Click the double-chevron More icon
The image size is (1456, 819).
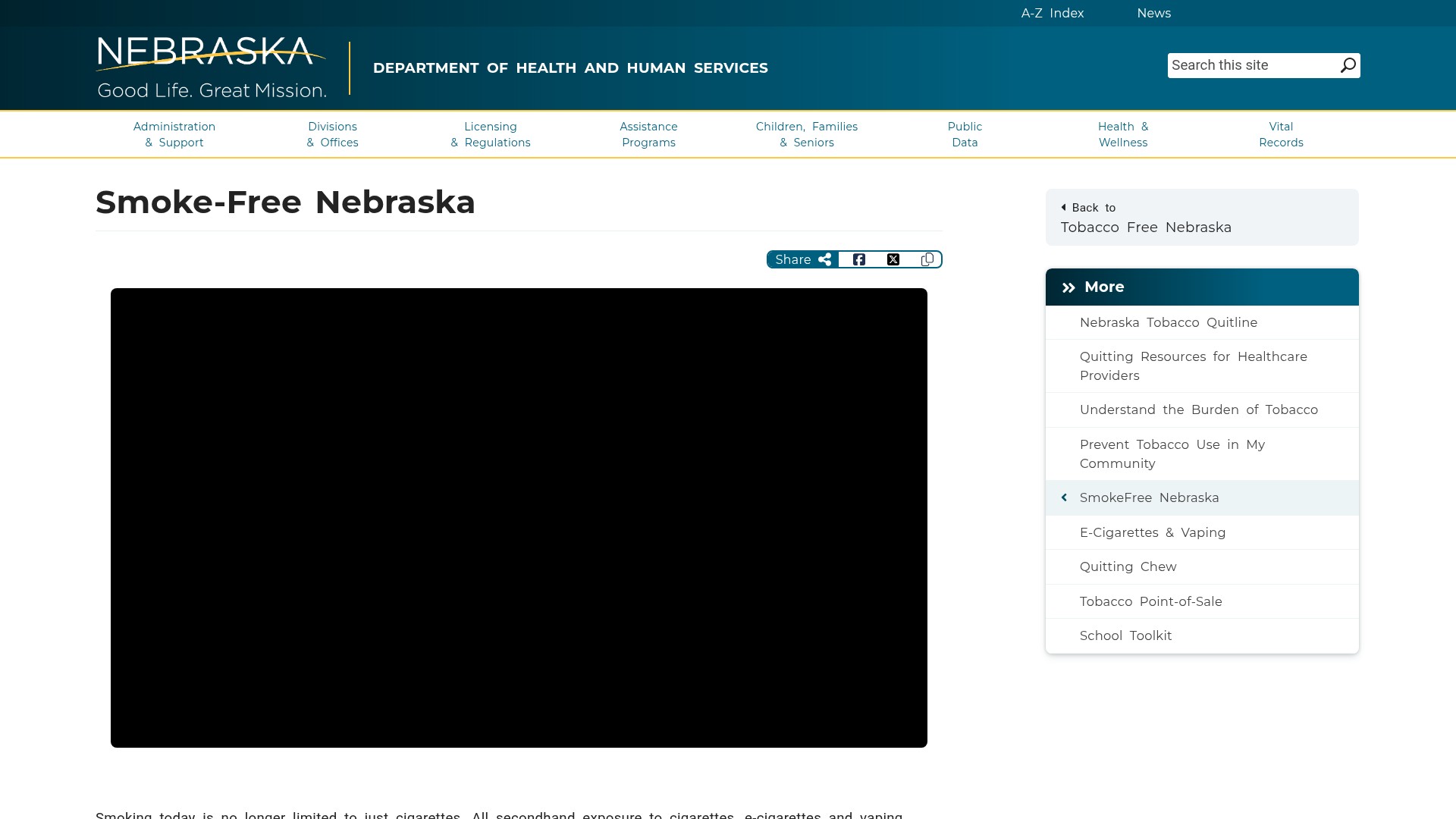(1068, 287)
